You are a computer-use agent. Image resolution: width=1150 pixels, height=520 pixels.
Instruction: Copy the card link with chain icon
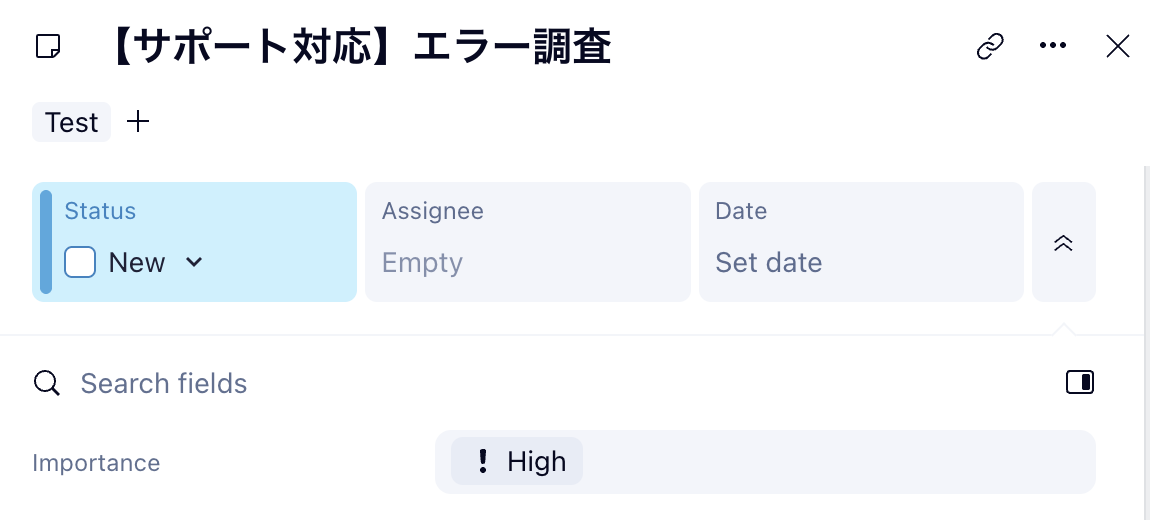click(990, 47)
